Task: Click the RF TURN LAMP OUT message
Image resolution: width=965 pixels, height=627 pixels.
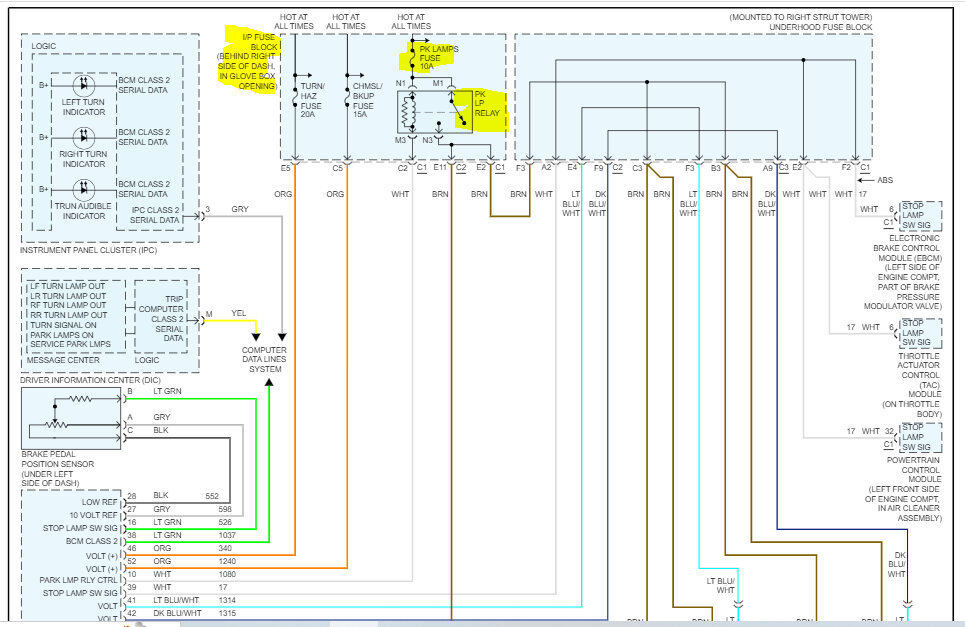Action: [68, 305]
